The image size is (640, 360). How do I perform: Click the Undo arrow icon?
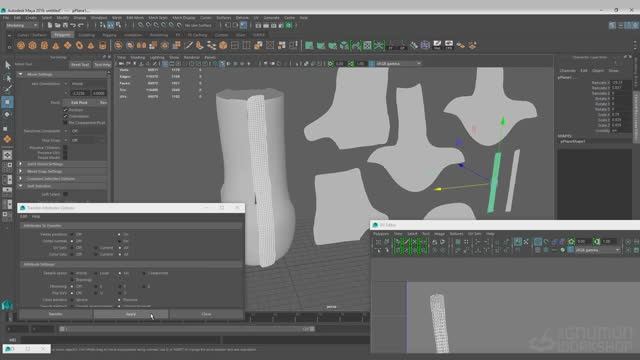click(73, 25)
